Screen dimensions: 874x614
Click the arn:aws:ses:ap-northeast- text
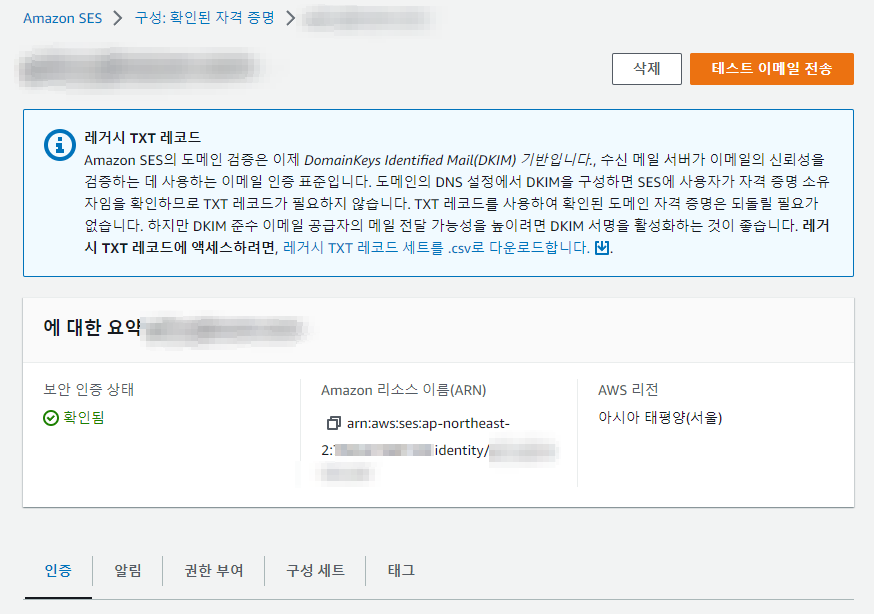(x=428, y=423)
